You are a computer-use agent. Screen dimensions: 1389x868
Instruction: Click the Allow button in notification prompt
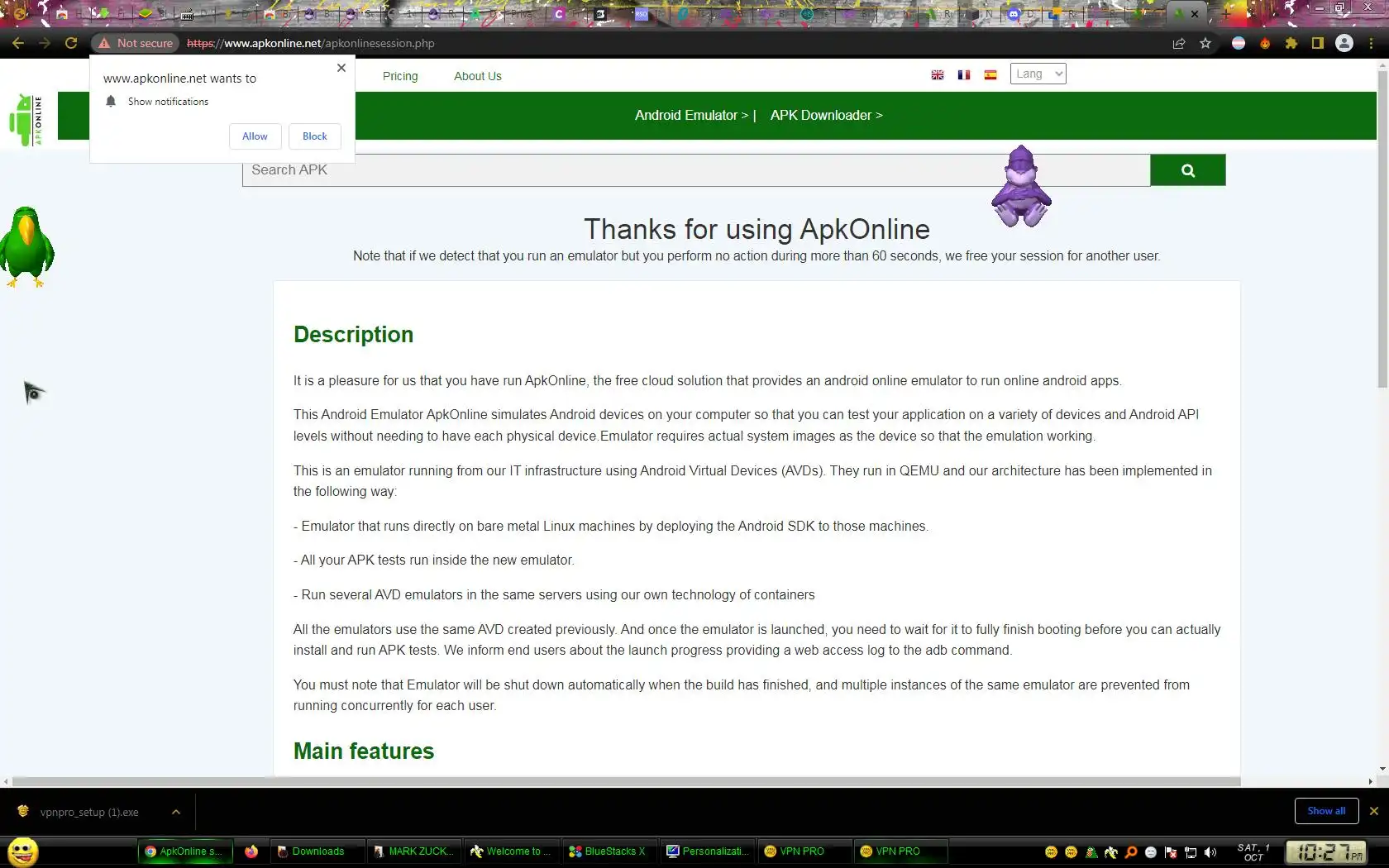click(x=255, y=136)
